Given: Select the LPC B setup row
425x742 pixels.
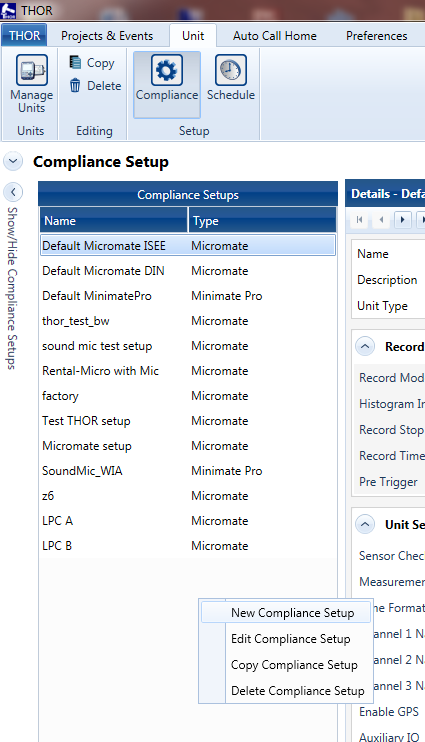Looking at the screenshot, I should tap(188, 546).
